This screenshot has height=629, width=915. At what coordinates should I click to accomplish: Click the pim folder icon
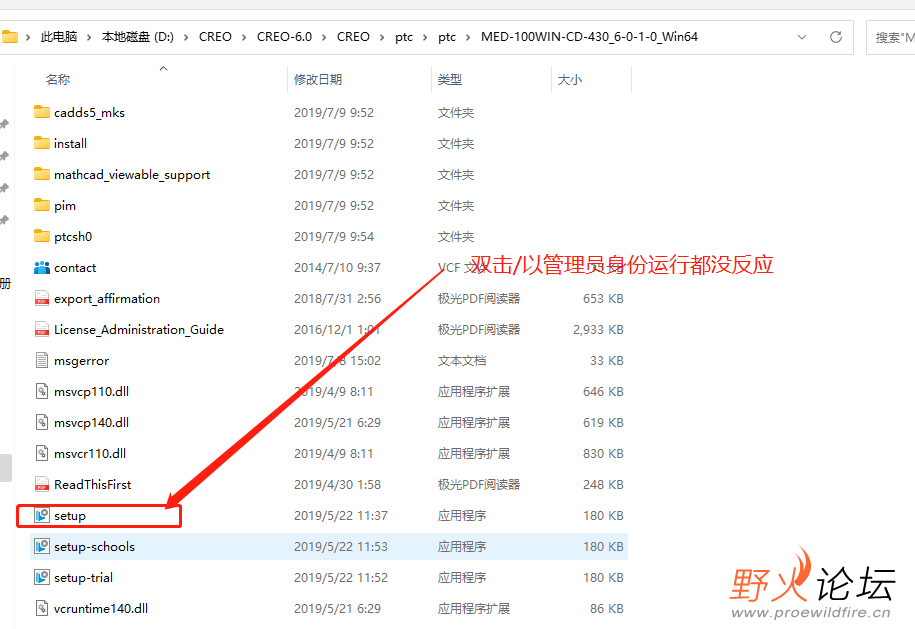coord(41,205)
